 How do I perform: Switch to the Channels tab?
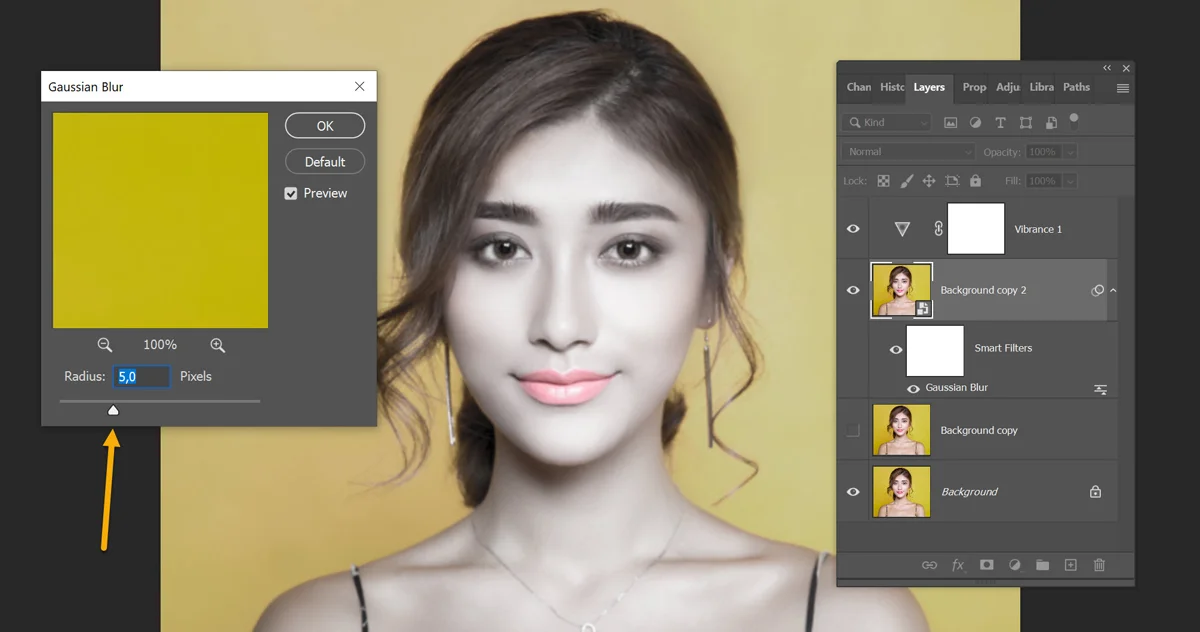(859, 87)
